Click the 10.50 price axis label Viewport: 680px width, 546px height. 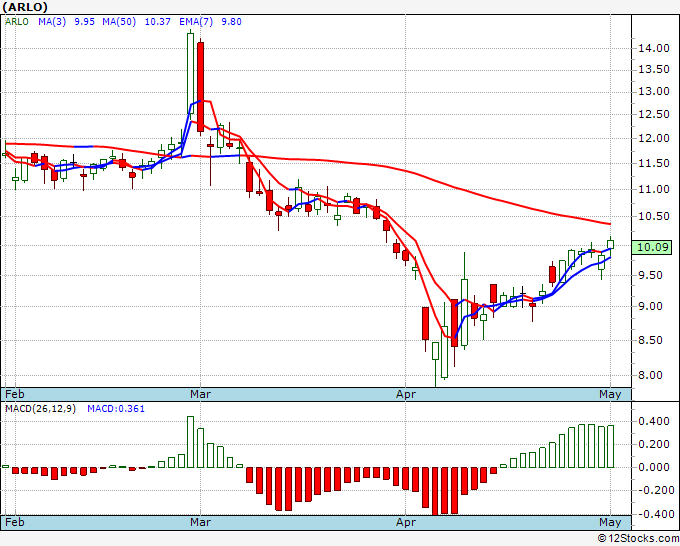coord(654,216)
